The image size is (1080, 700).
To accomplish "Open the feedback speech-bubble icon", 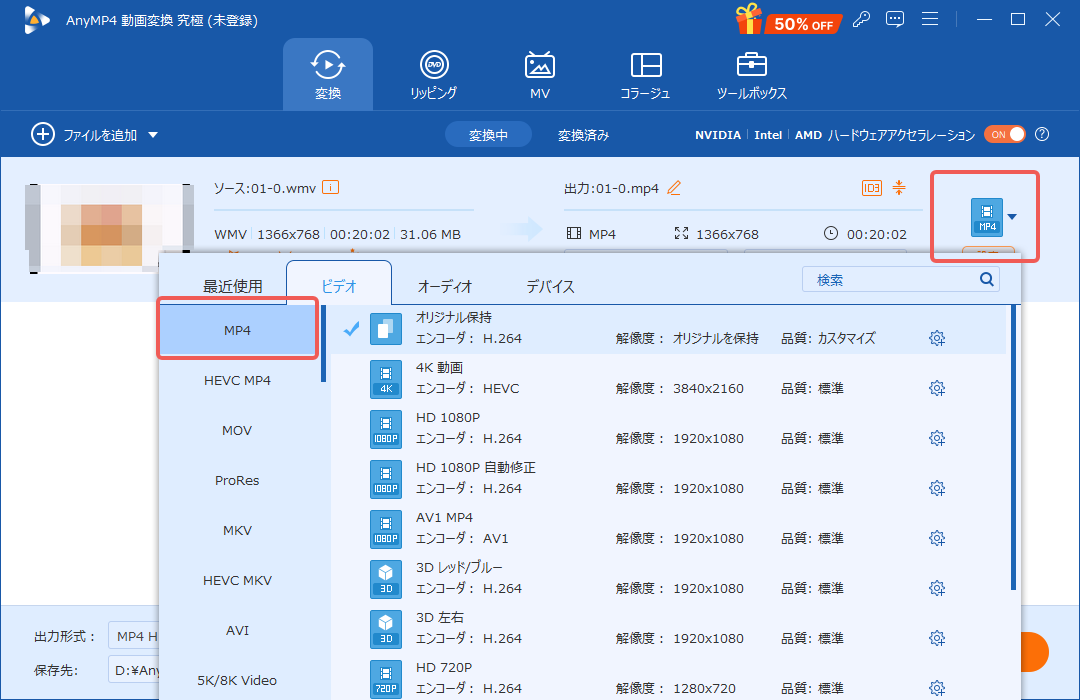I will click(895, 18).
